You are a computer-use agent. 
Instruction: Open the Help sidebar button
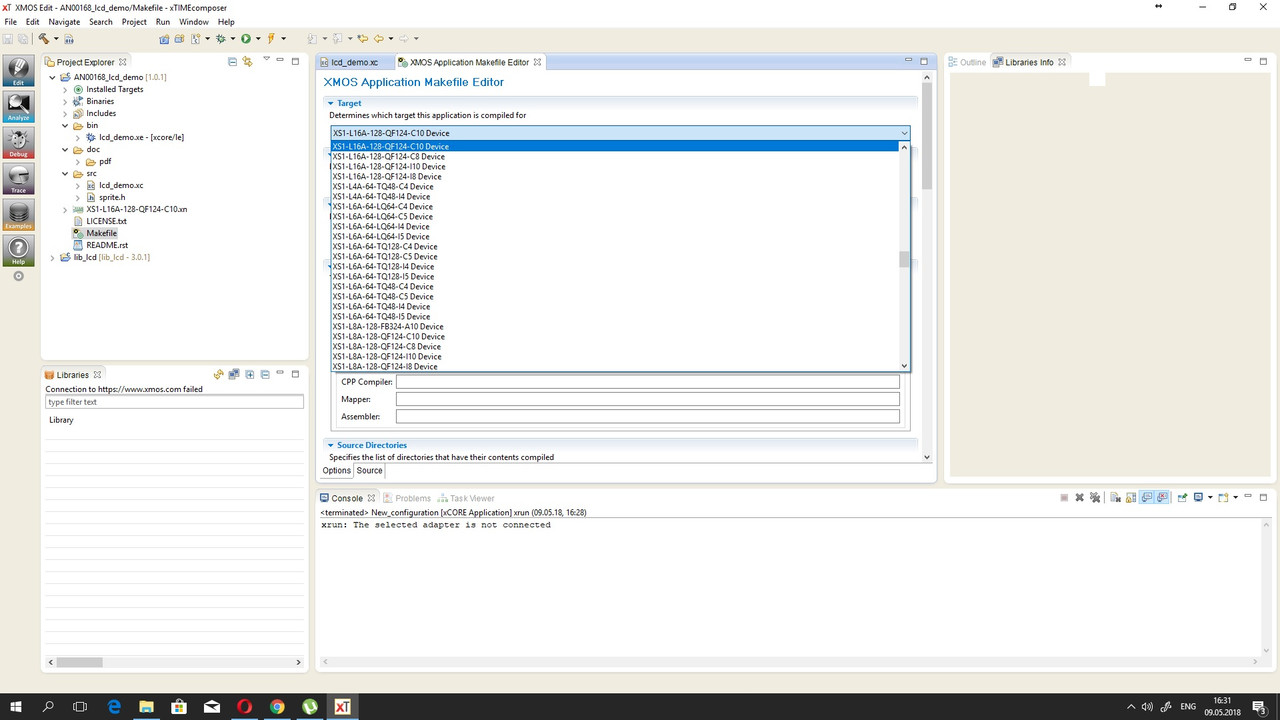(x=18, y=251)
